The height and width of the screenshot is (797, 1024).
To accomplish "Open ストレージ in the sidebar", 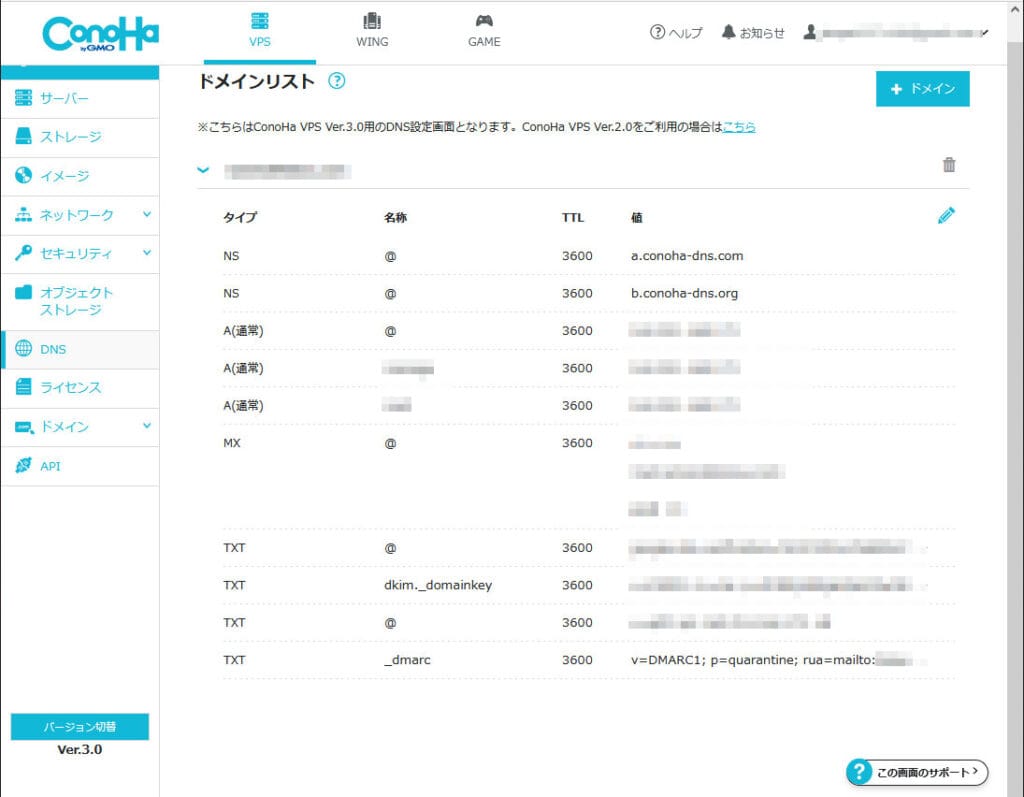I will click(80, 137).
